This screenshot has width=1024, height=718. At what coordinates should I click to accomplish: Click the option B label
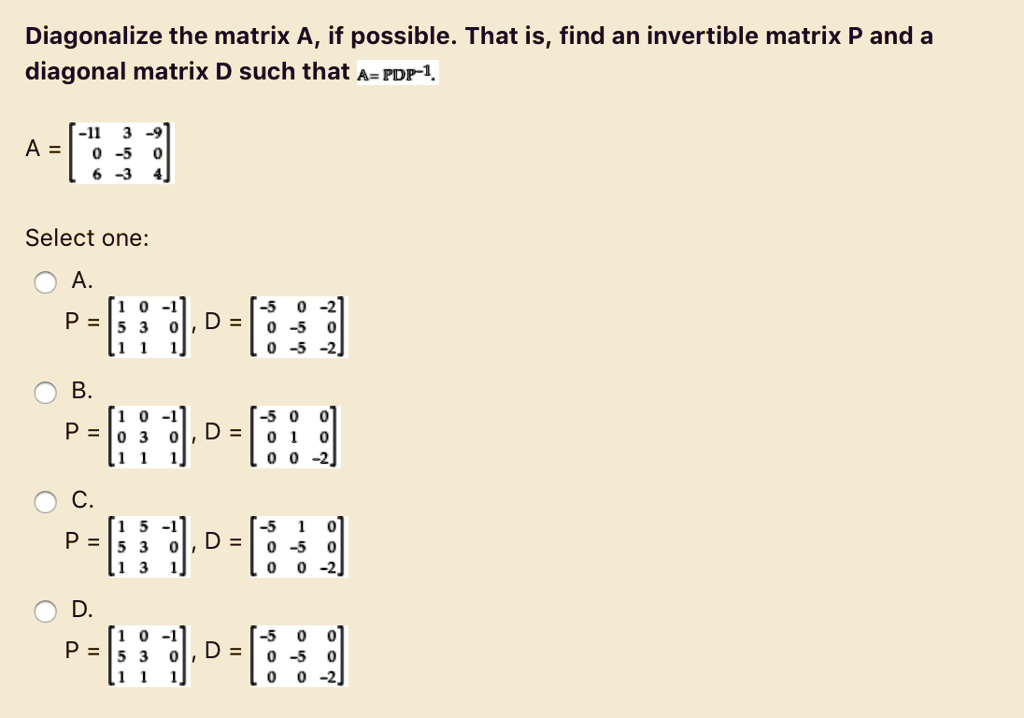coord(80,391)
